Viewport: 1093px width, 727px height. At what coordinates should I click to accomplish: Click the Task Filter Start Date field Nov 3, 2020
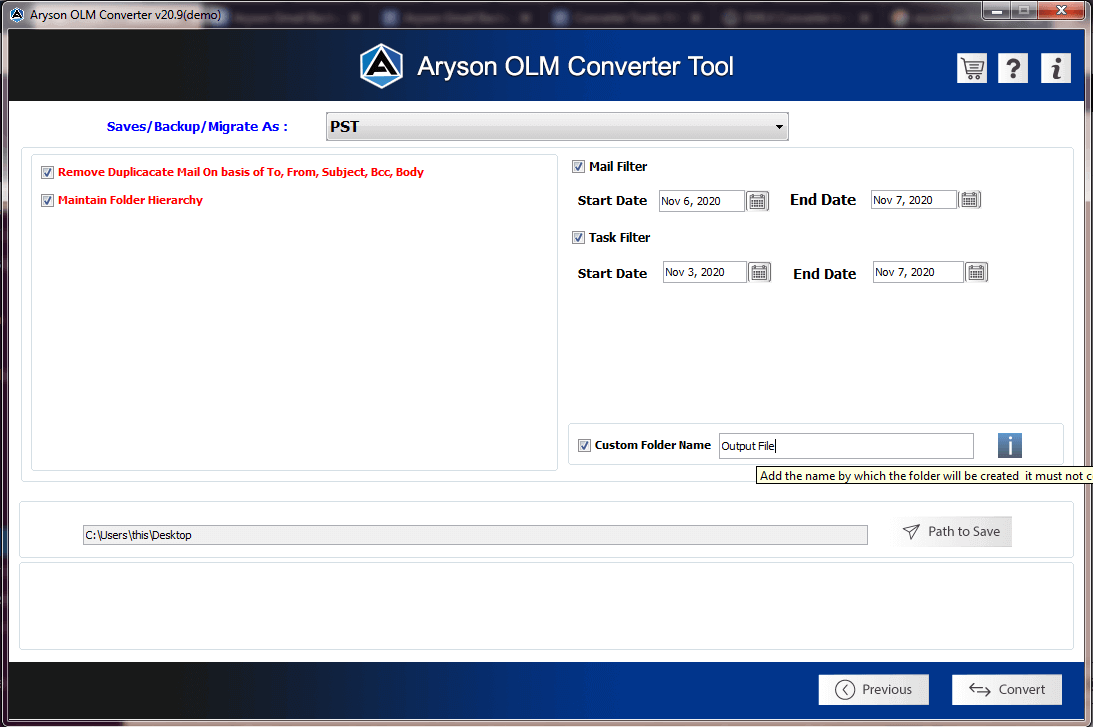(704, 273)
